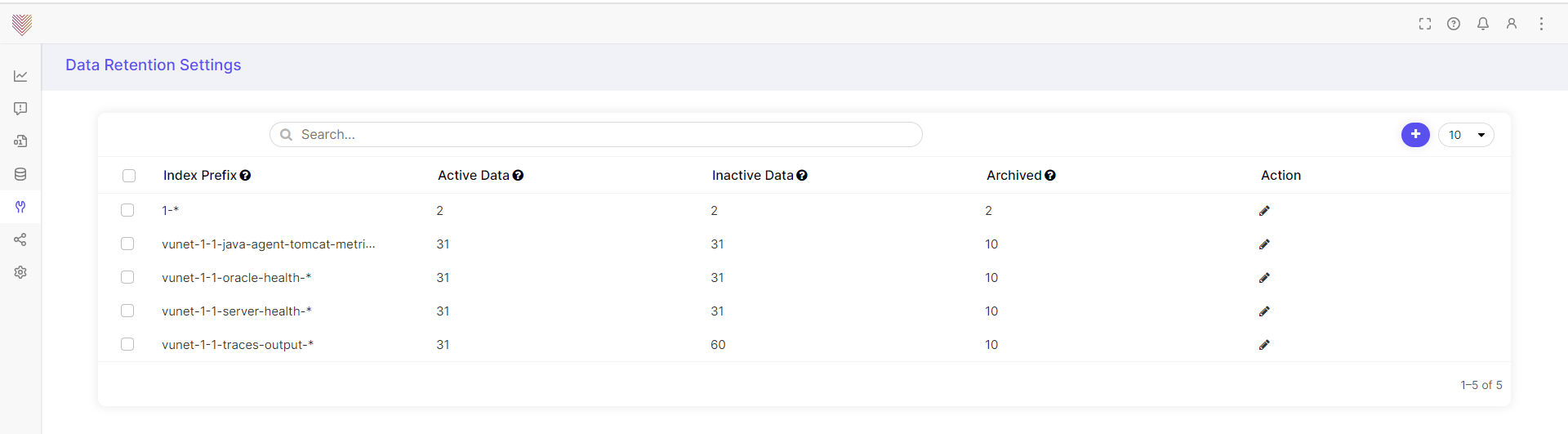Edit the 1-* retention row
The image size is (1568, 434).
pos(1264,211)
